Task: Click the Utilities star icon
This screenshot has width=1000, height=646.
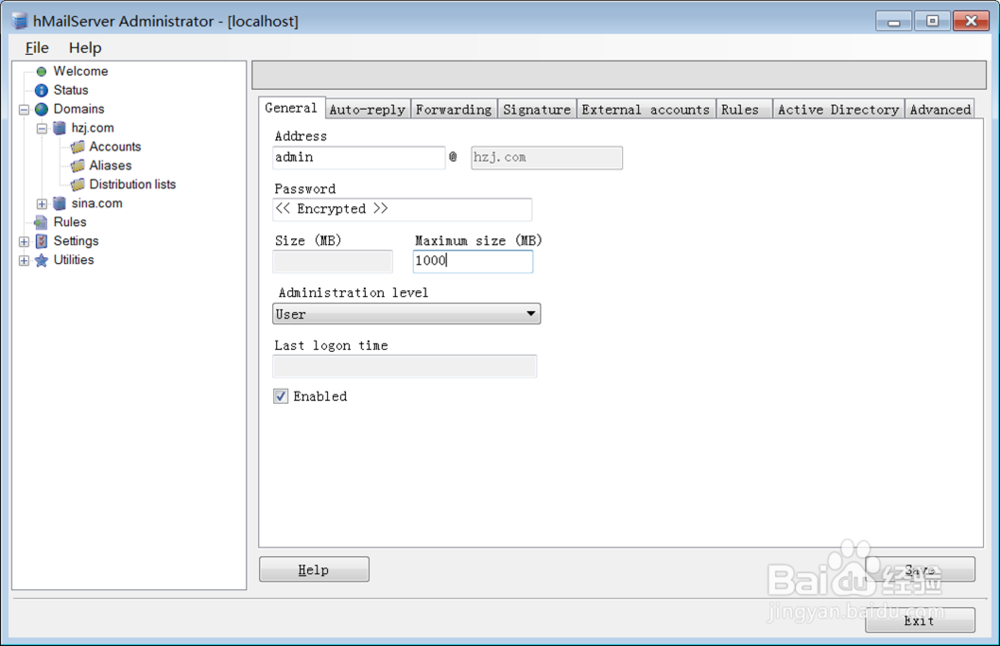Action: (x=41, y=260)
